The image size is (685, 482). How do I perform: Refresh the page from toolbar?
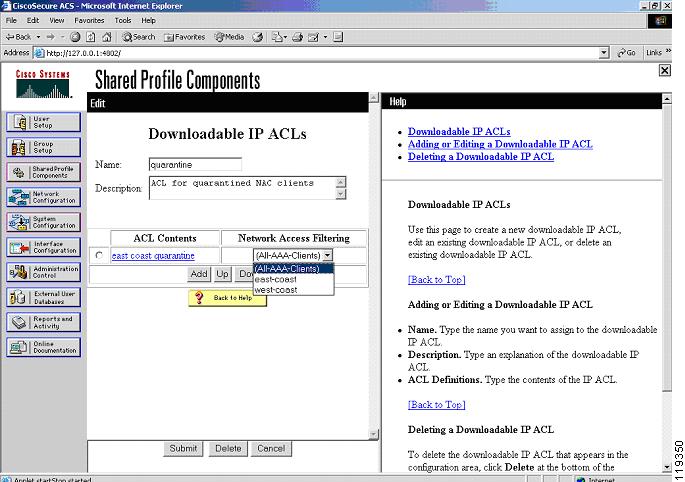pos(90,37)
